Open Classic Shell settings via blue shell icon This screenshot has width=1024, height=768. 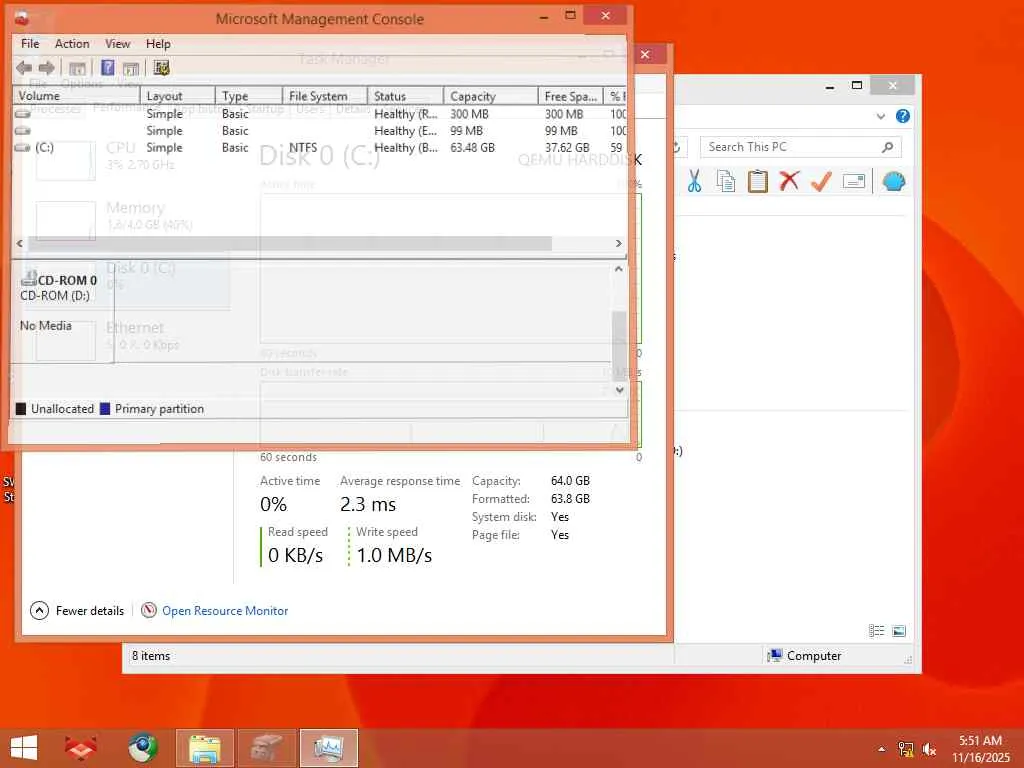pos(893,181)
